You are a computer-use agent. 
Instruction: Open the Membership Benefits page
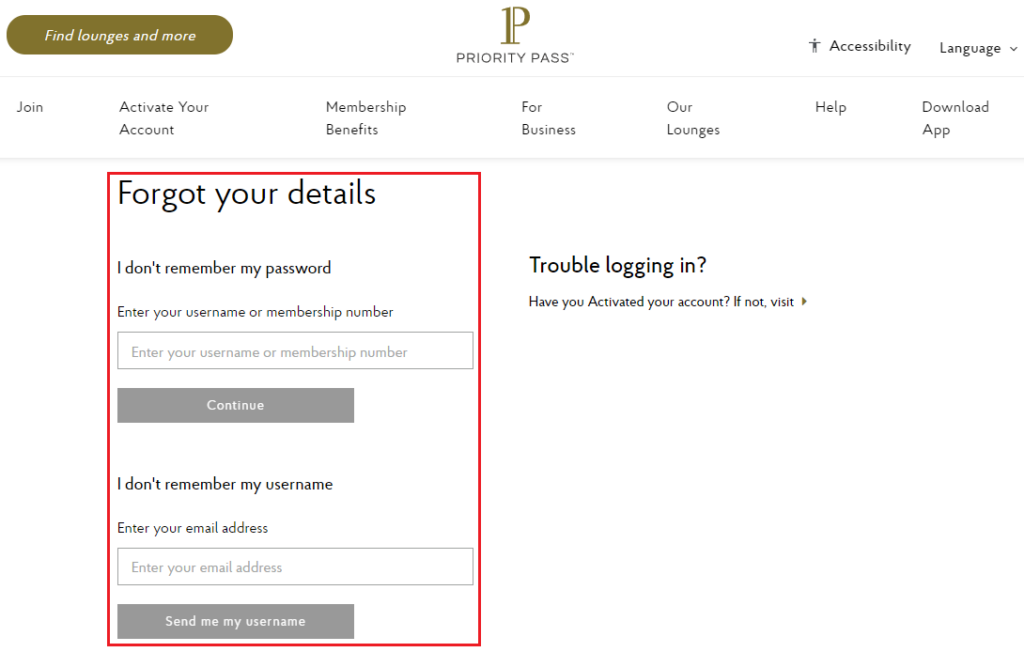366,117
